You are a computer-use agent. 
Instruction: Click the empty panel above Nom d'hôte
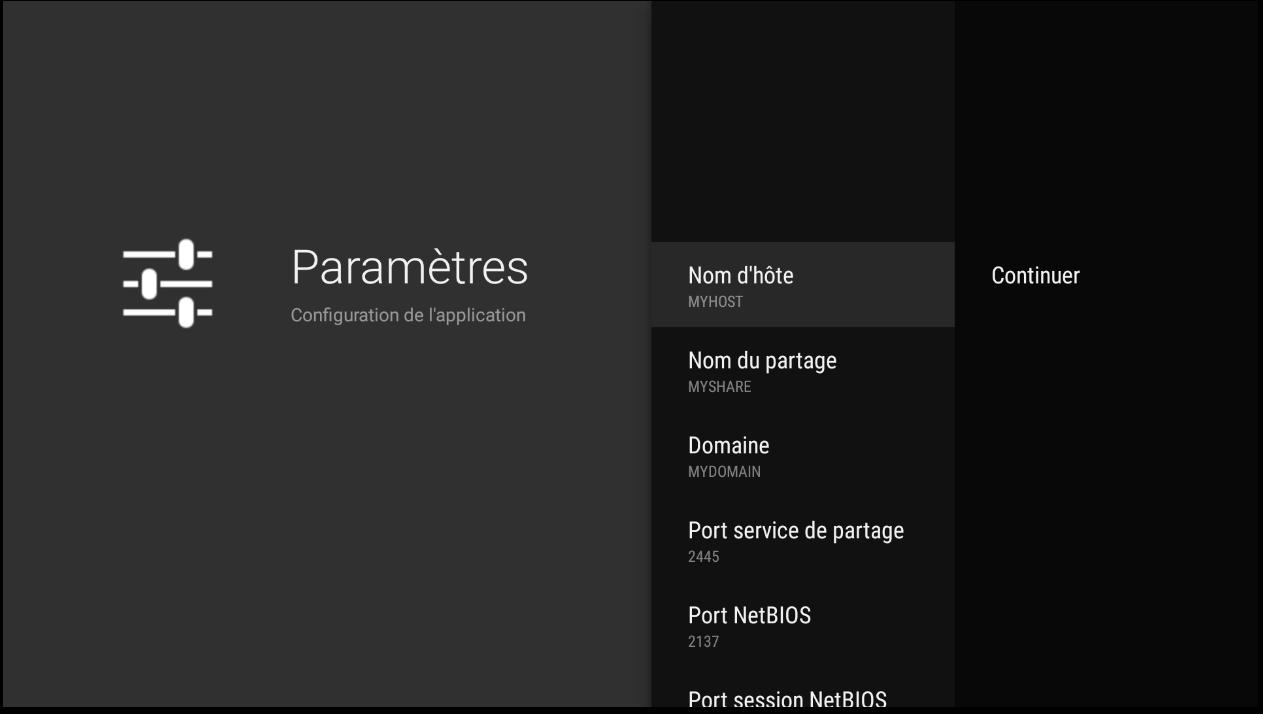point(802,120)
